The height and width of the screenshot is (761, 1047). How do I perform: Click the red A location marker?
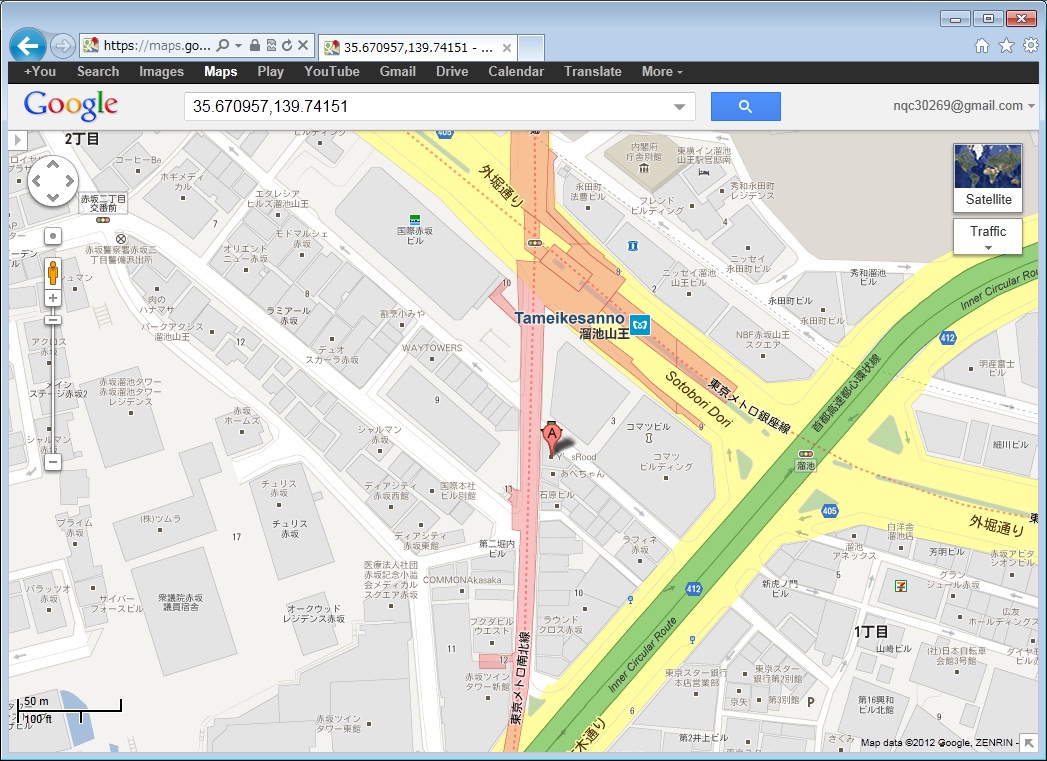(x=552, y=439)
